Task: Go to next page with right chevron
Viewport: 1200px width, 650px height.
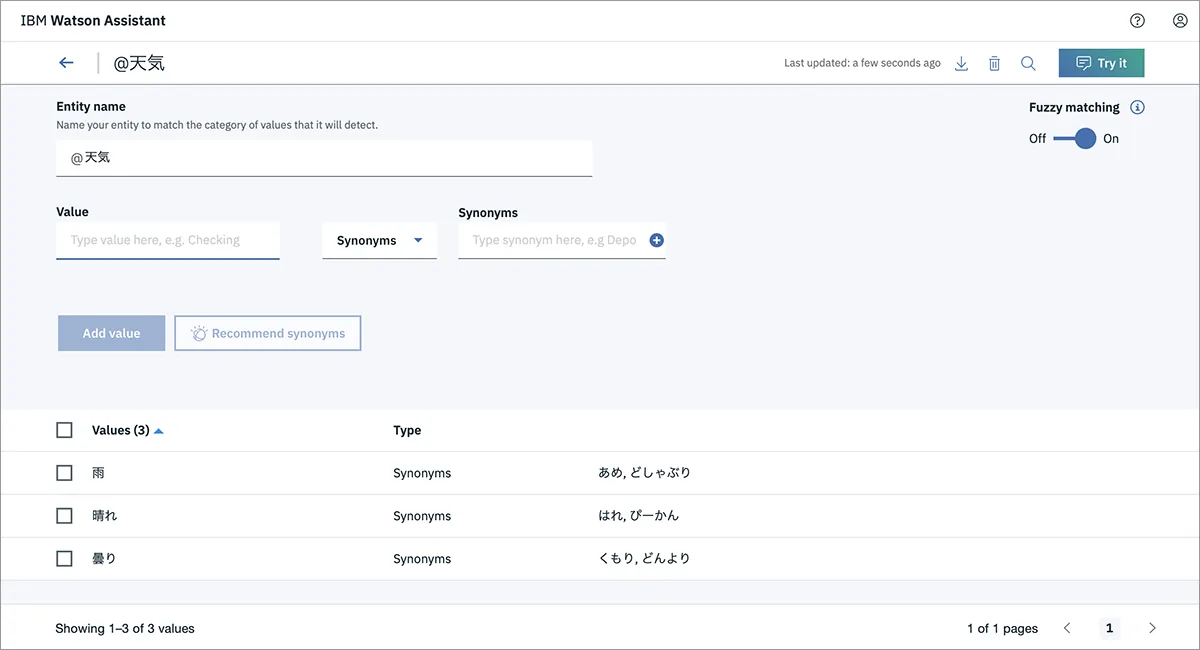Action: pos(1152,628)
